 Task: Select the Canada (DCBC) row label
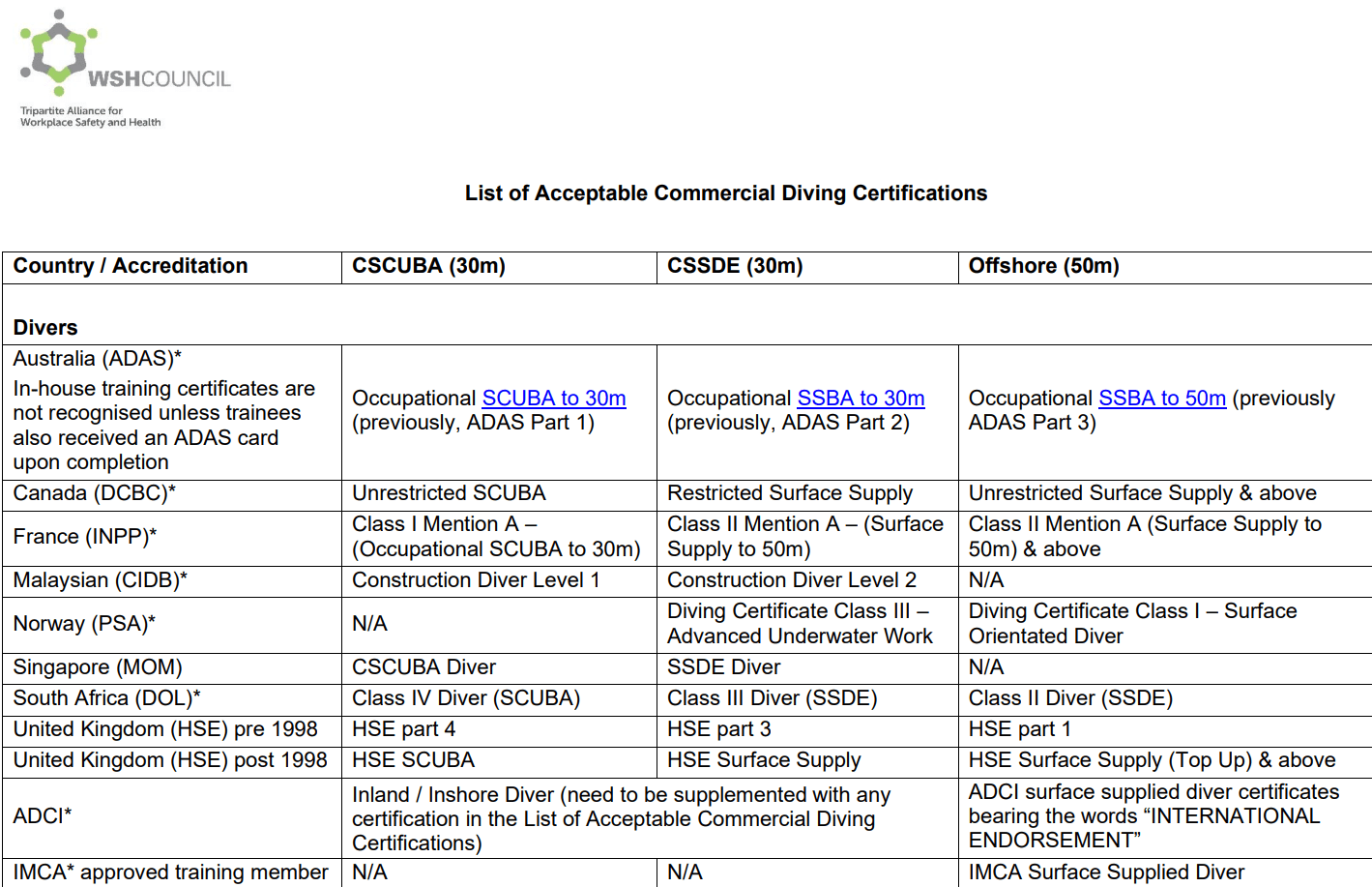95,493
